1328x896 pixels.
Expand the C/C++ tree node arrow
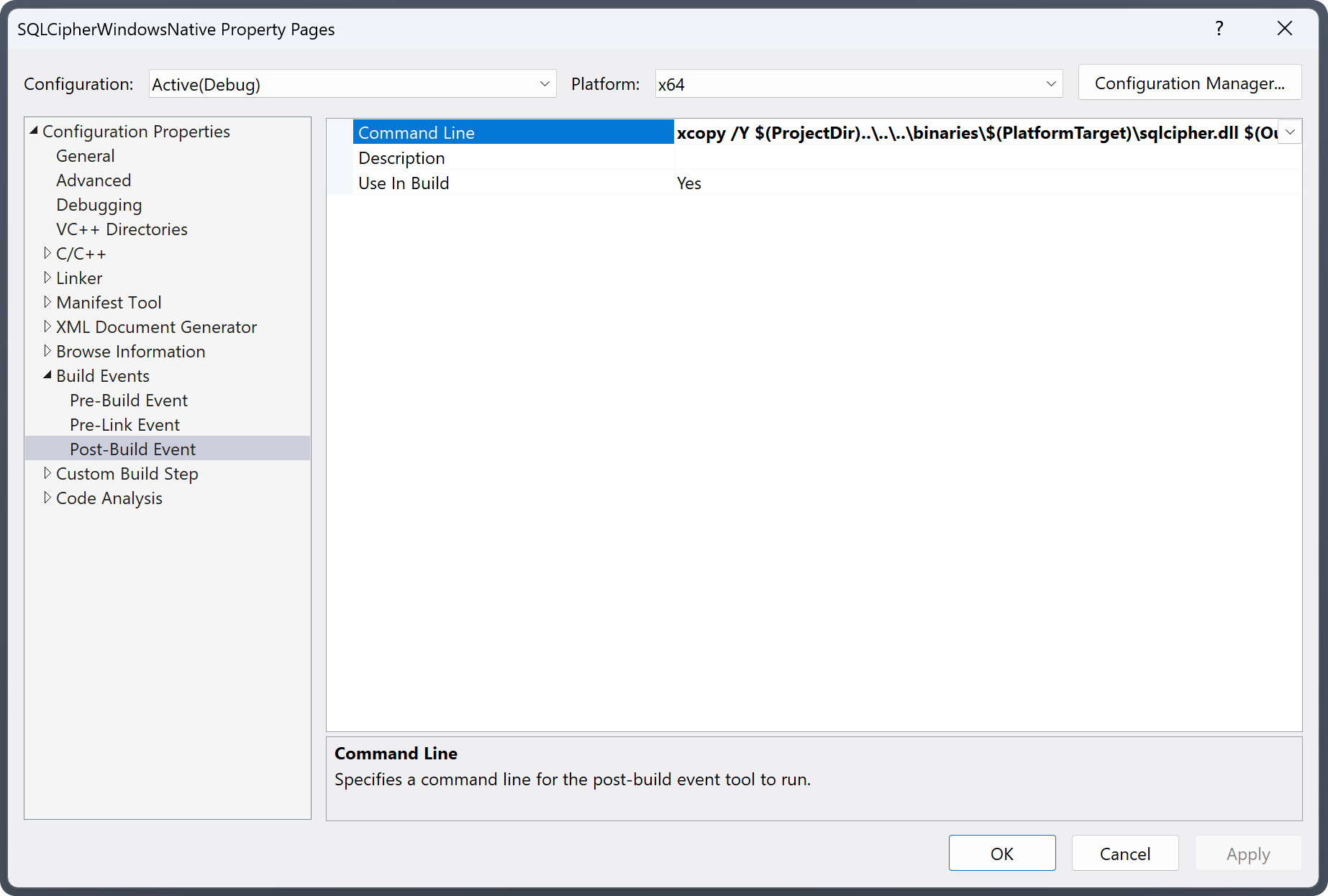tap(47, 253)
